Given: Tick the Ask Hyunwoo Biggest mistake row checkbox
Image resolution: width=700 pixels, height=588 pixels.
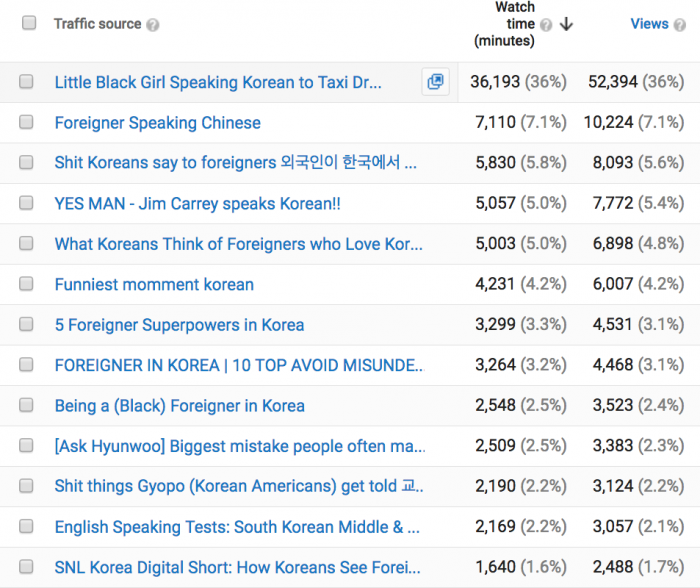Looking at the screenshot, I should pos(26,445).
